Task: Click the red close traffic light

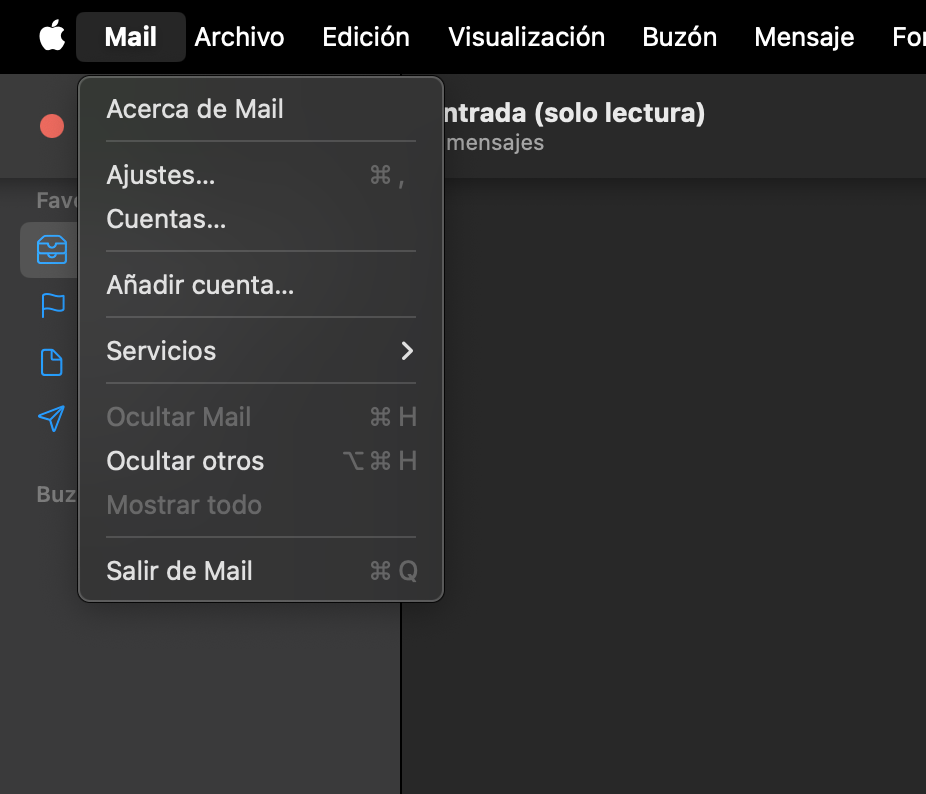Action: pyautogui.click(x=50, y=126)
